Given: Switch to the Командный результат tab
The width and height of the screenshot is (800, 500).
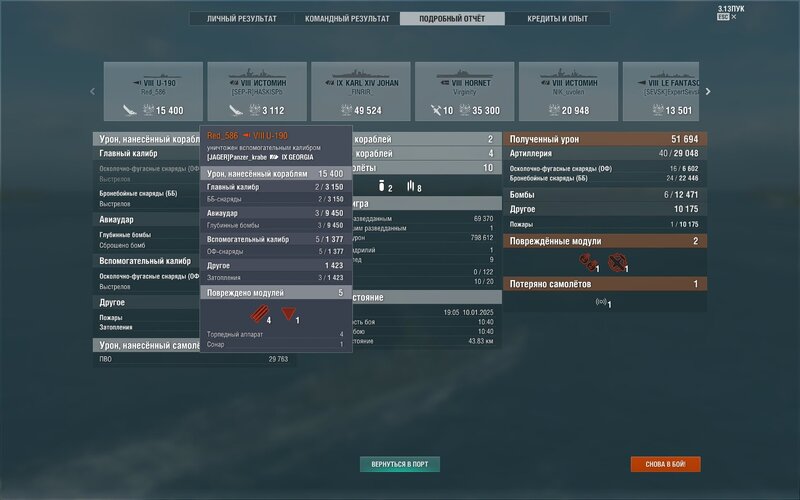Looking at the screenshot, I should (345, 19).
